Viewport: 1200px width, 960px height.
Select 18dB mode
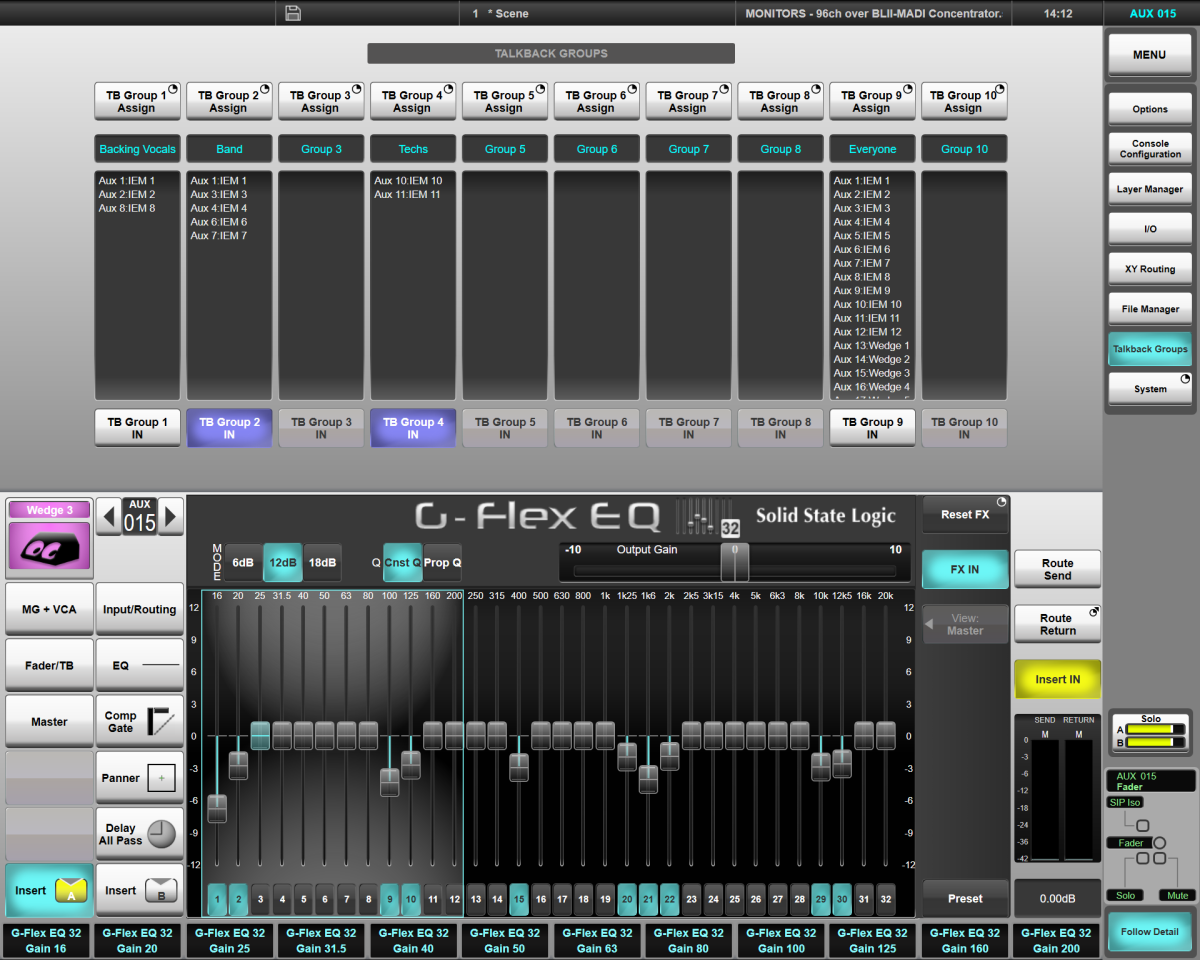[x=322, y=563]
